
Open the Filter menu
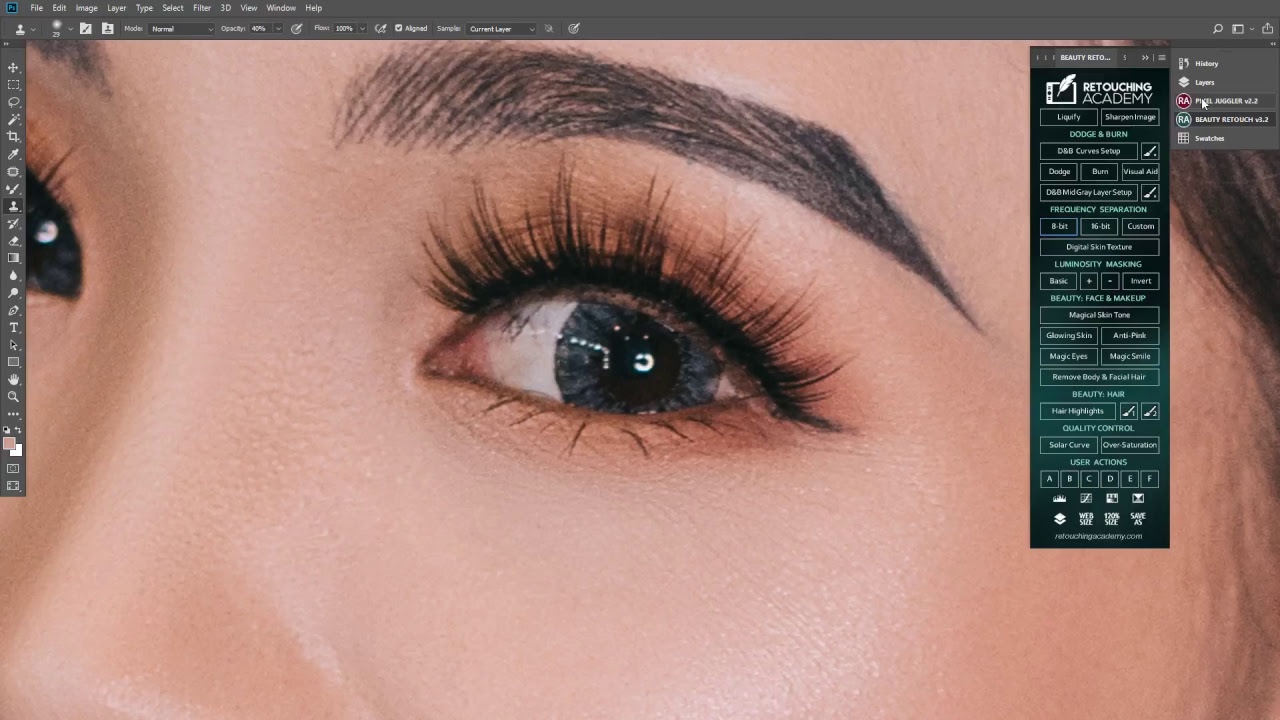coord(202,8)
